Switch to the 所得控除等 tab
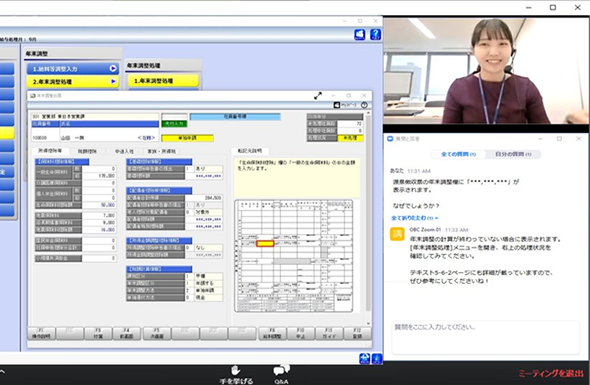Viewport: 590px width, 385px height. click(x=50, y=151)
